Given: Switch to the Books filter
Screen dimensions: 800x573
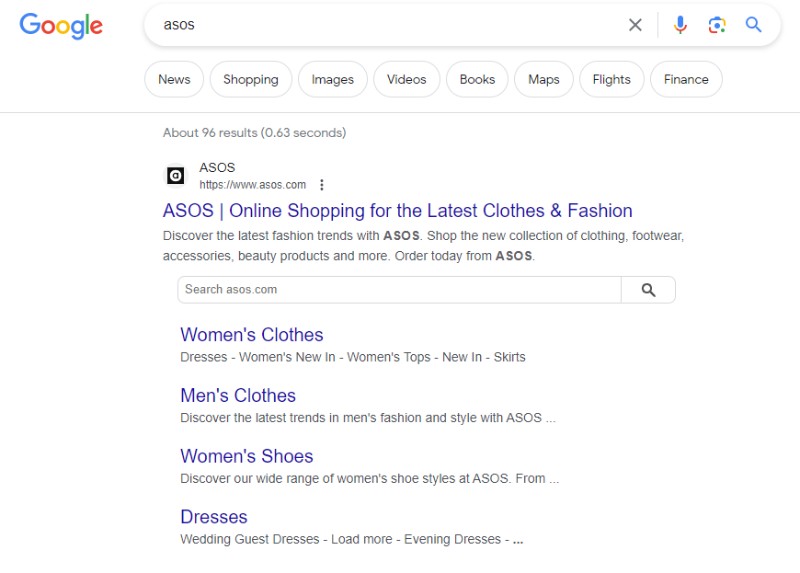Looking at the screenshot, I should [478, 80].
